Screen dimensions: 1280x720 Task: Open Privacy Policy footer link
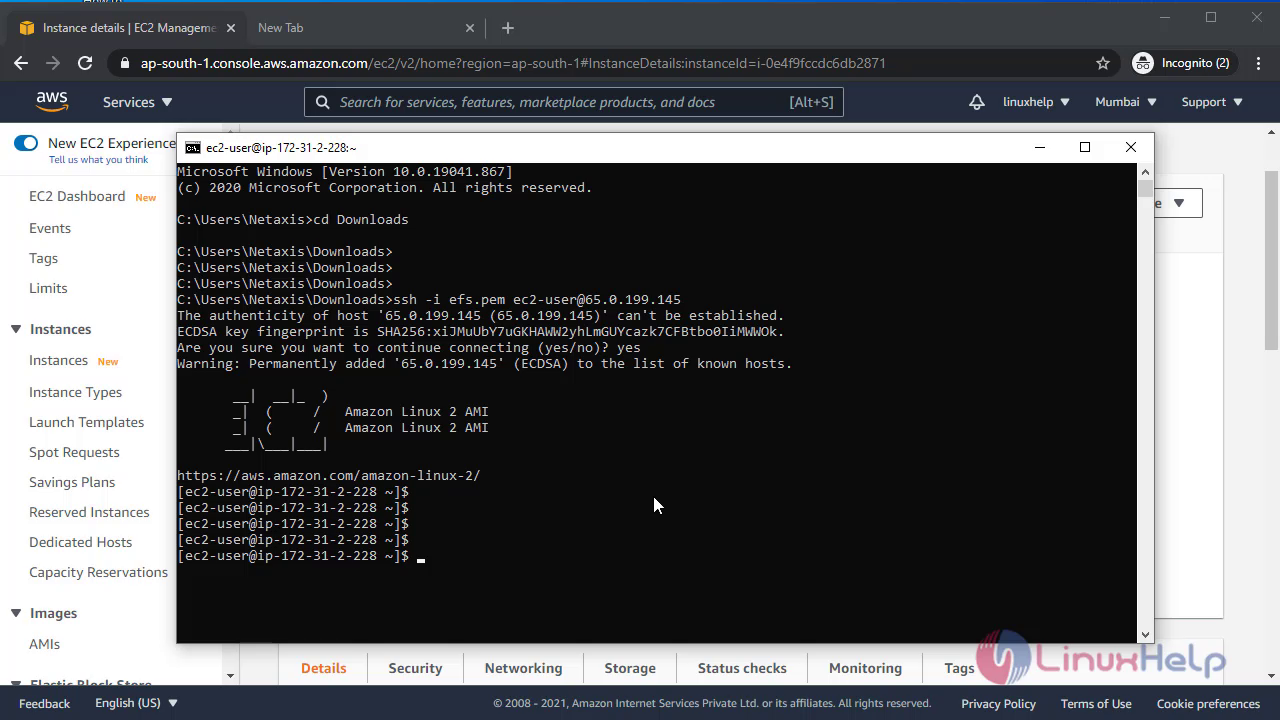click(998, 703)
